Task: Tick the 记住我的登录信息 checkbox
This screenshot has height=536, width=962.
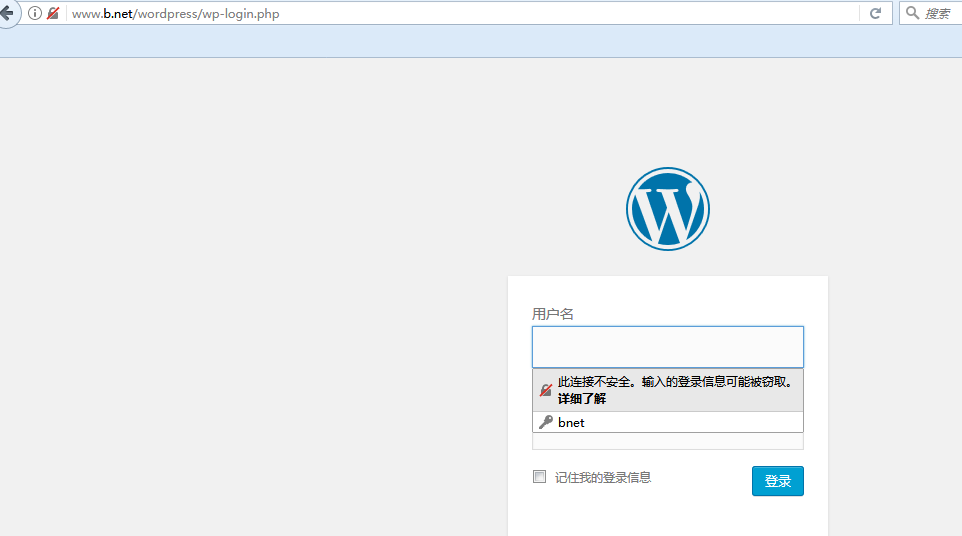Action: pyautogui.click(x=539, y=477)
